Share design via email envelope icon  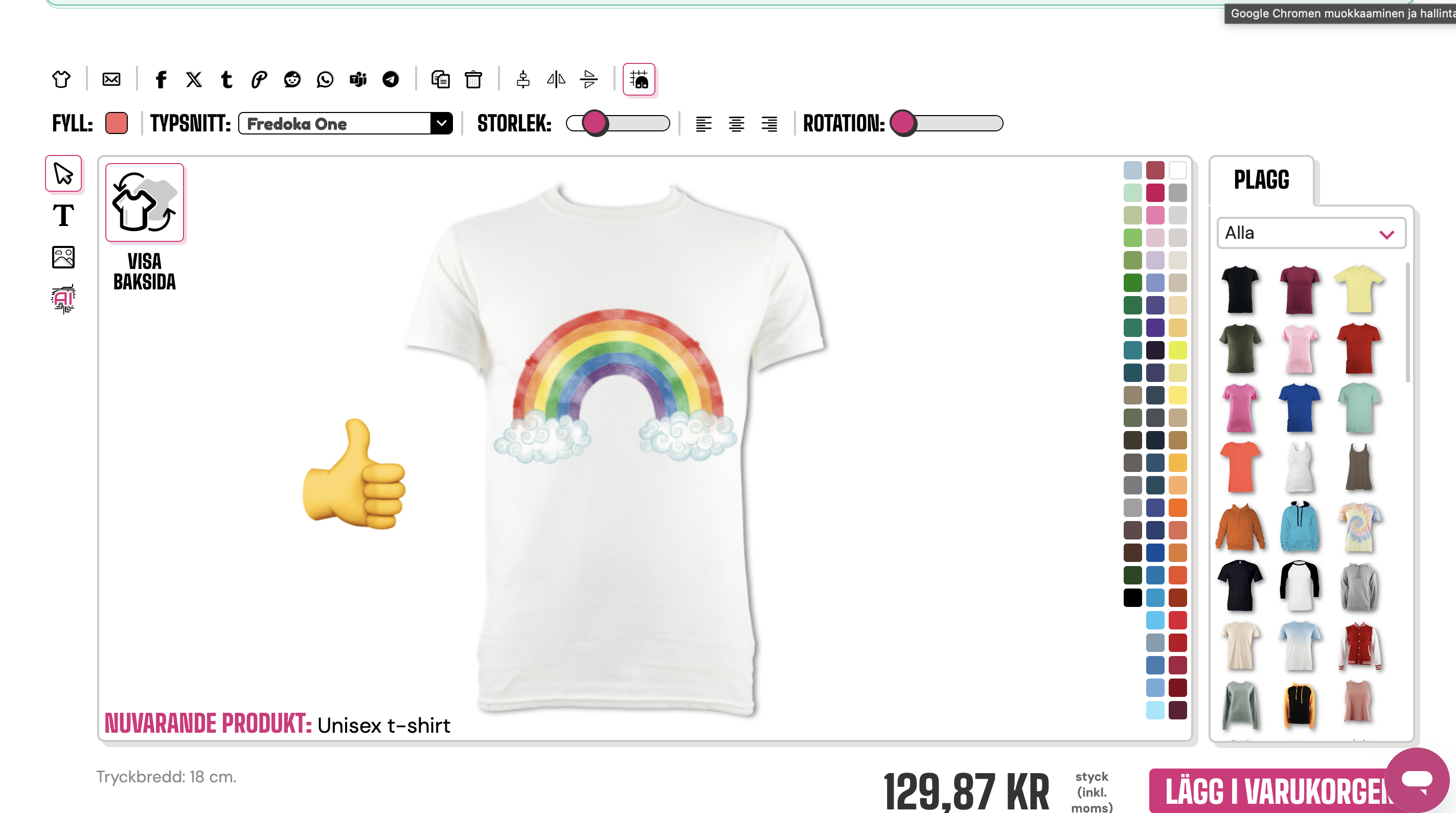[x=111, y=79]
